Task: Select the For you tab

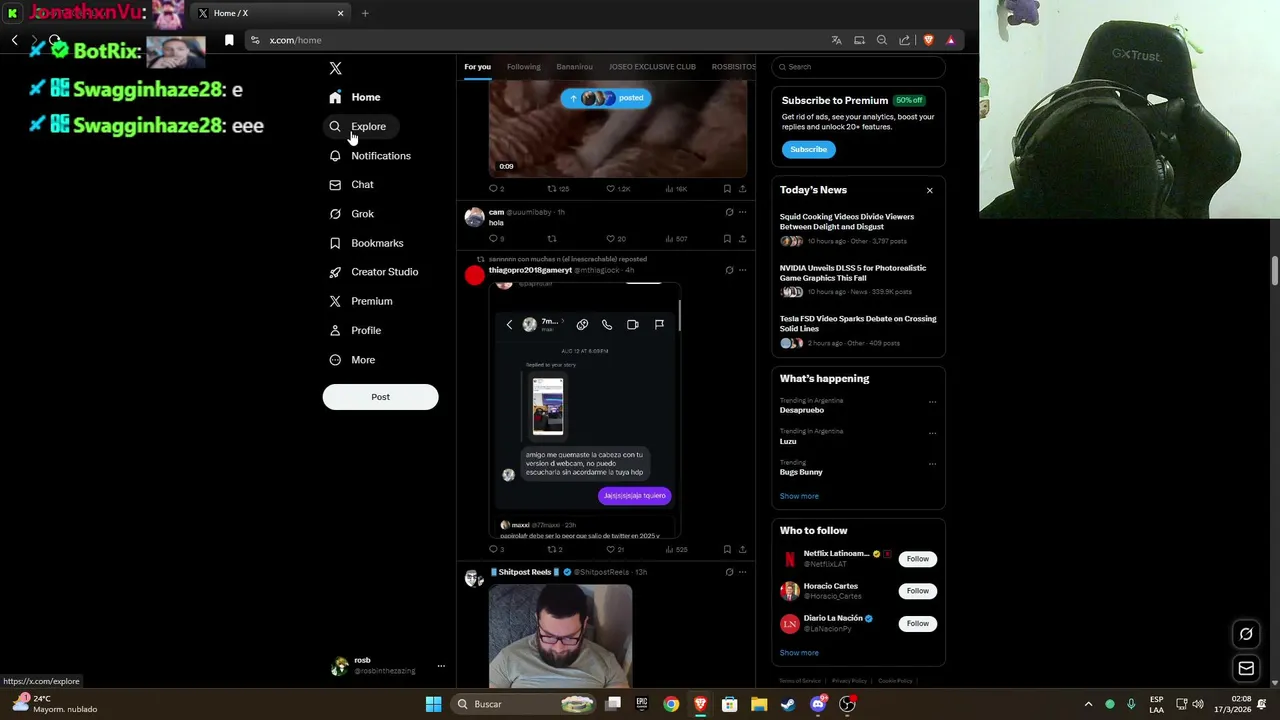Action: (477, 67)
